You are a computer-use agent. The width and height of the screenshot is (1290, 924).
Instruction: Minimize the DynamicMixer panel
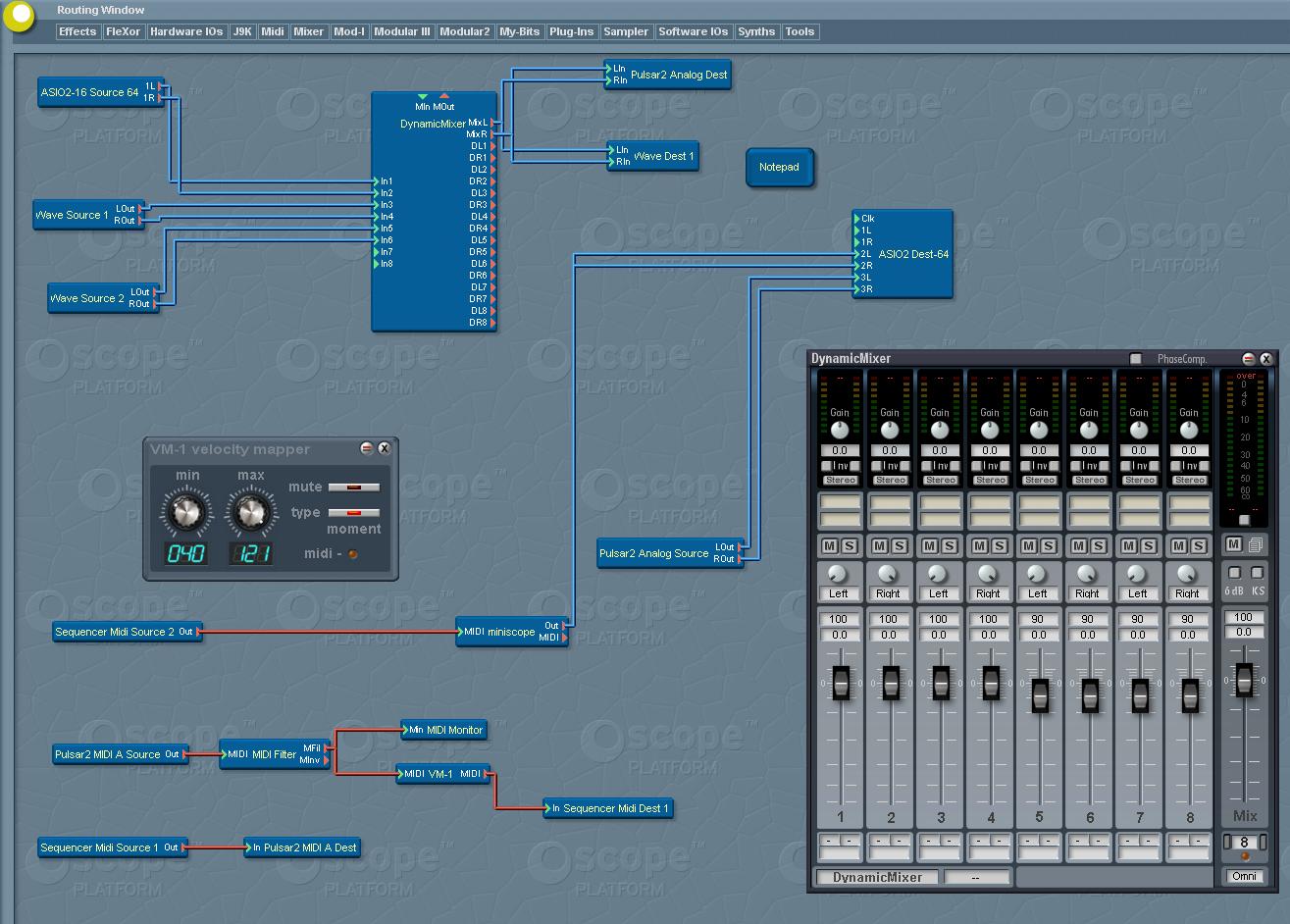(x=1249, y=359)
